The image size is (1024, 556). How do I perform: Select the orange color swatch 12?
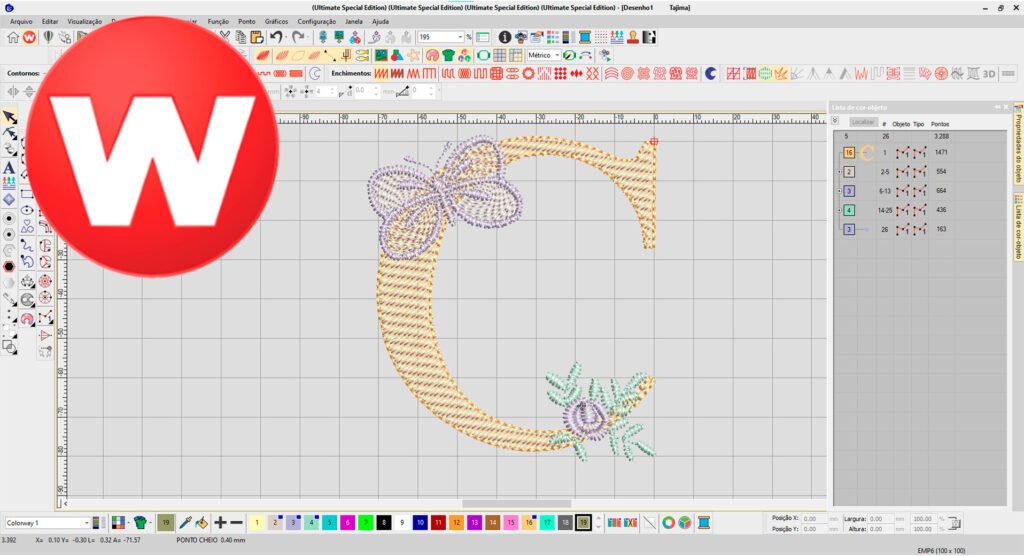456,523
